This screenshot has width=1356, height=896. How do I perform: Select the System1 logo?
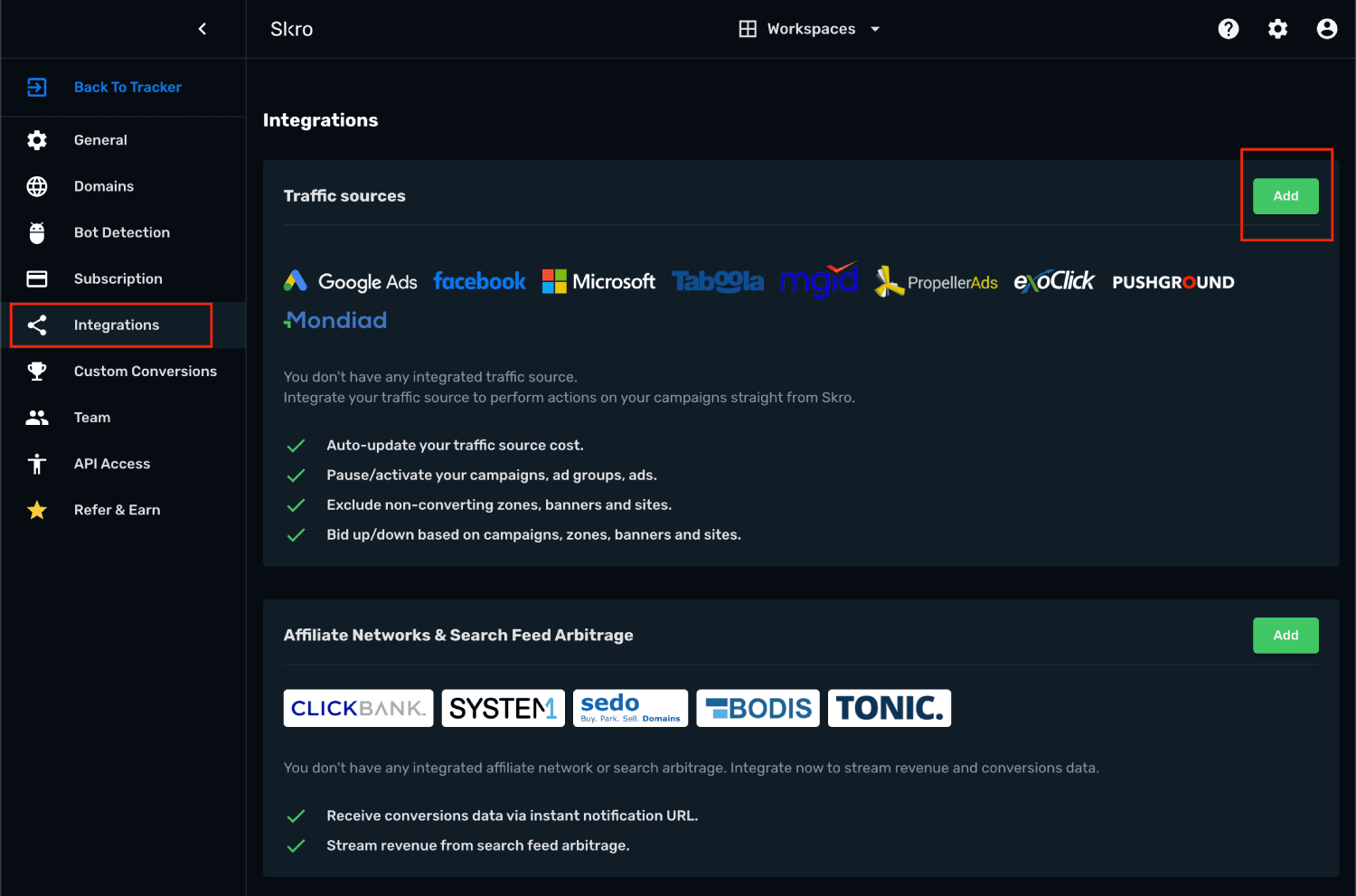click(x=504, y=708)
